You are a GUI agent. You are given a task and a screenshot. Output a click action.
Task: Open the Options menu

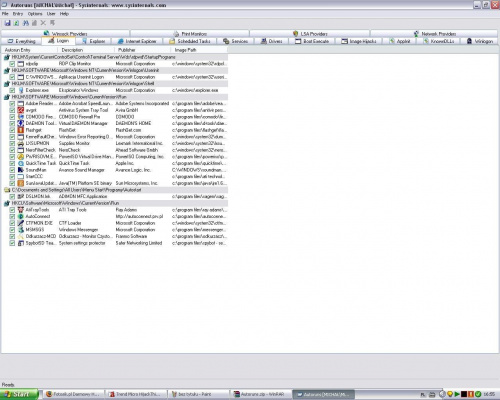tap(35, 14)
